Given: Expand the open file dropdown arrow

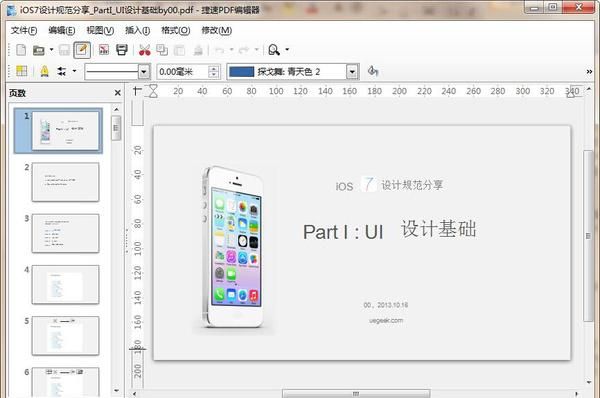Looking at the screenshot, I should [x=51, y=50].
